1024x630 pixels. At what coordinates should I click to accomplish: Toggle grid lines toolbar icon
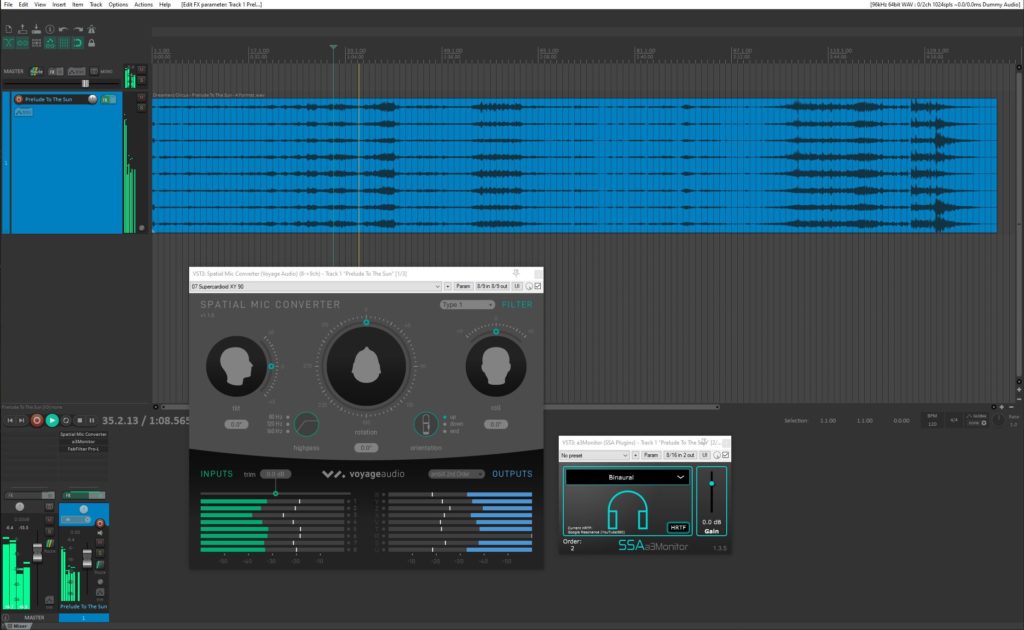point(63,43)
